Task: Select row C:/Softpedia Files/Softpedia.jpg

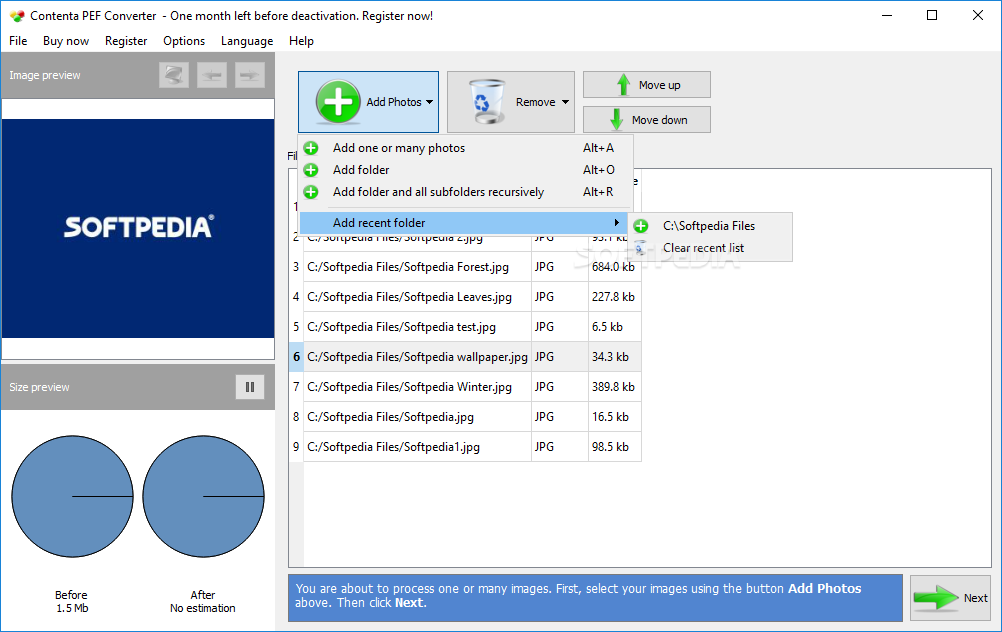Action: (465, 417)
